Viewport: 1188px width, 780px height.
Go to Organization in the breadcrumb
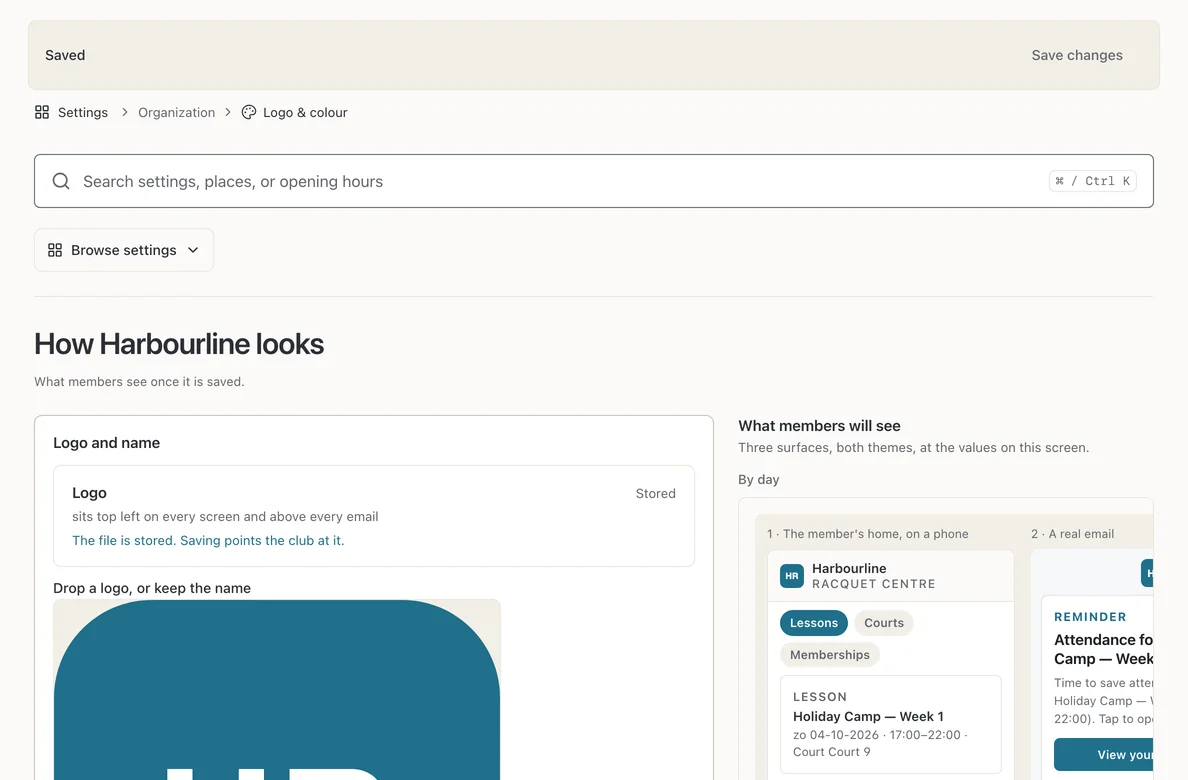point(177,112)
